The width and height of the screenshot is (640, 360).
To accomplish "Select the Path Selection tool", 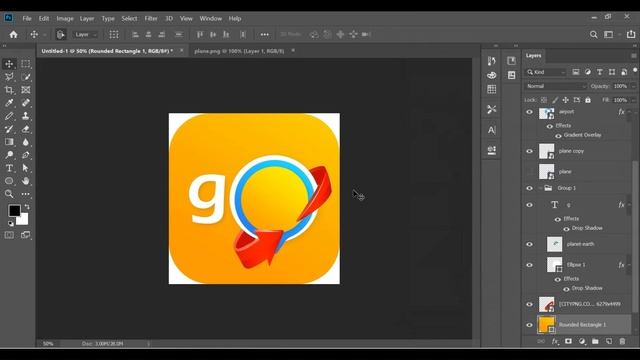I will (26, 168).
